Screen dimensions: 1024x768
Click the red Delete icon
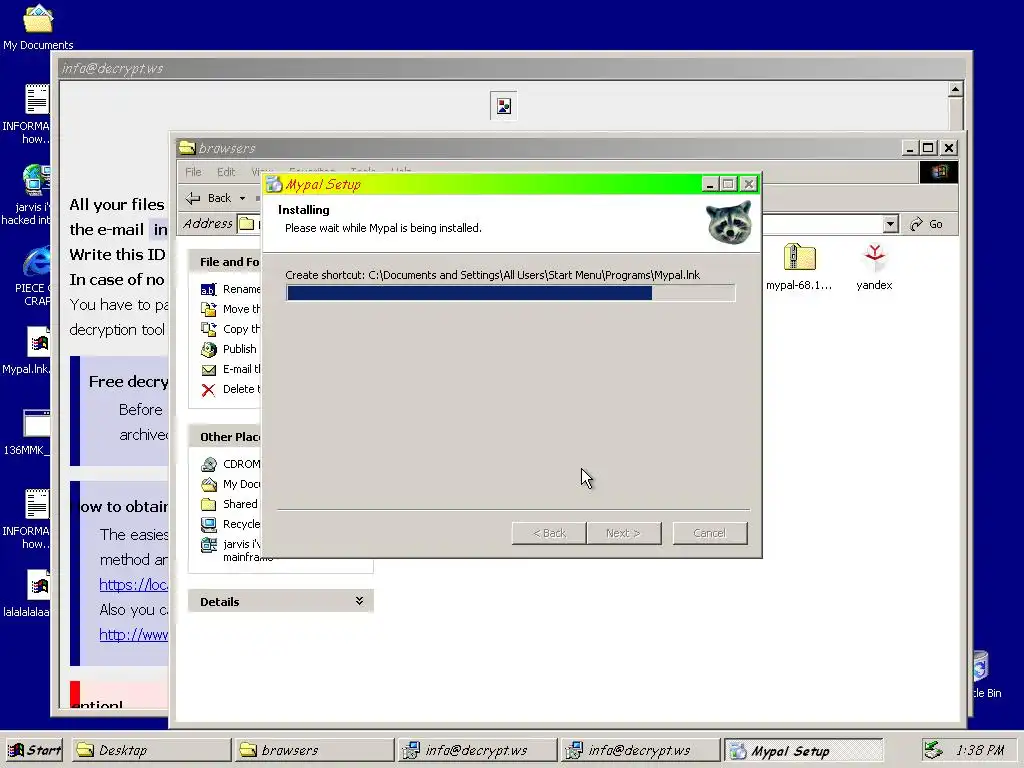pyautogui.click(x=208, y=390)
